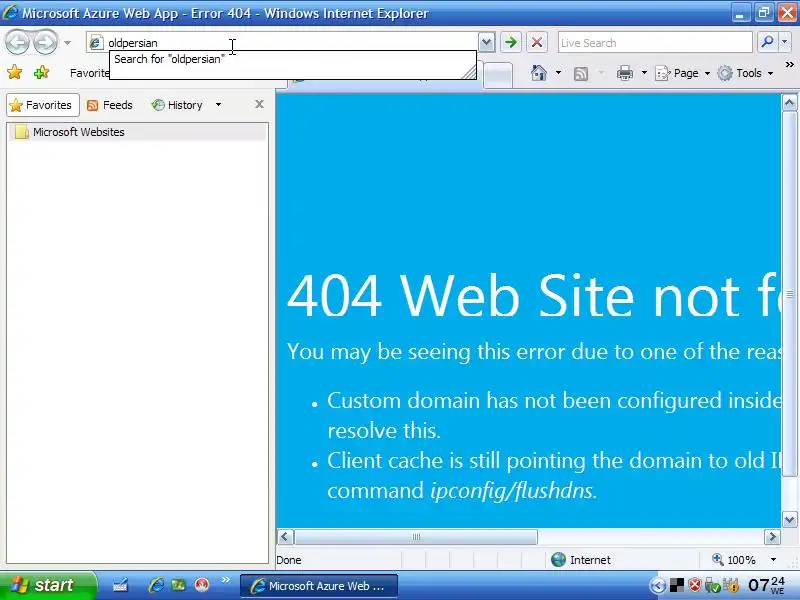Click the black-and-white tray icon
800x600 pixels.
(677, 585)
